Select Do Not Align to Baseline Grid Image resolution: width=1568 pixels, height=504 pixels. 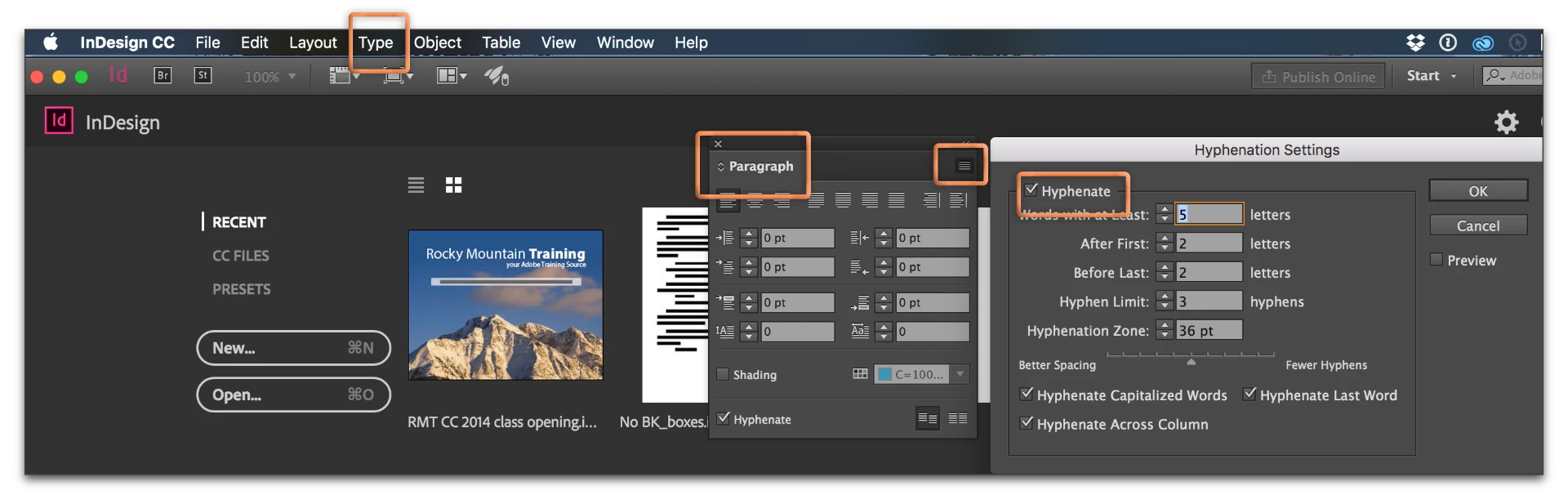pos(928,418)
